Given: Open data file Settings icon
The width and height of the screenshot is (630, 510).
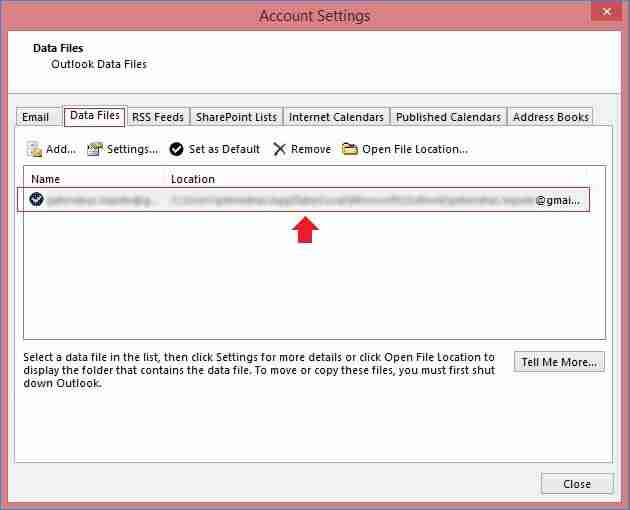Looking at the screenshot, I should point(95,149).
